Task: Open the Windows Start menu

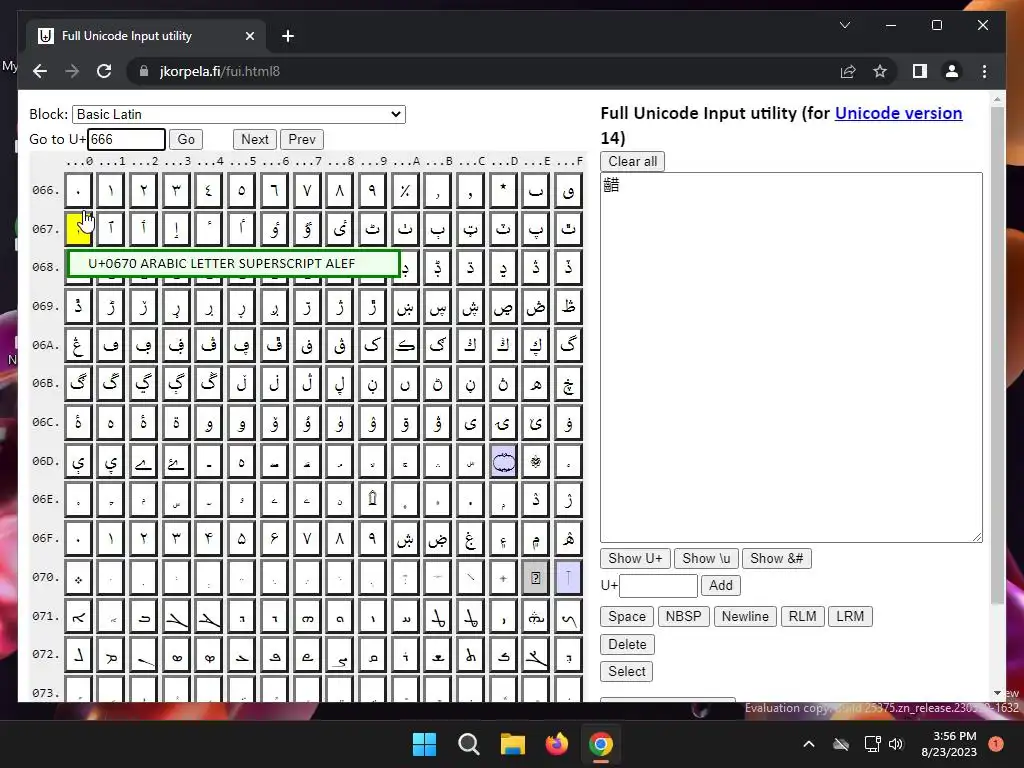Action: pyautogui.click(x=424, y=744)
